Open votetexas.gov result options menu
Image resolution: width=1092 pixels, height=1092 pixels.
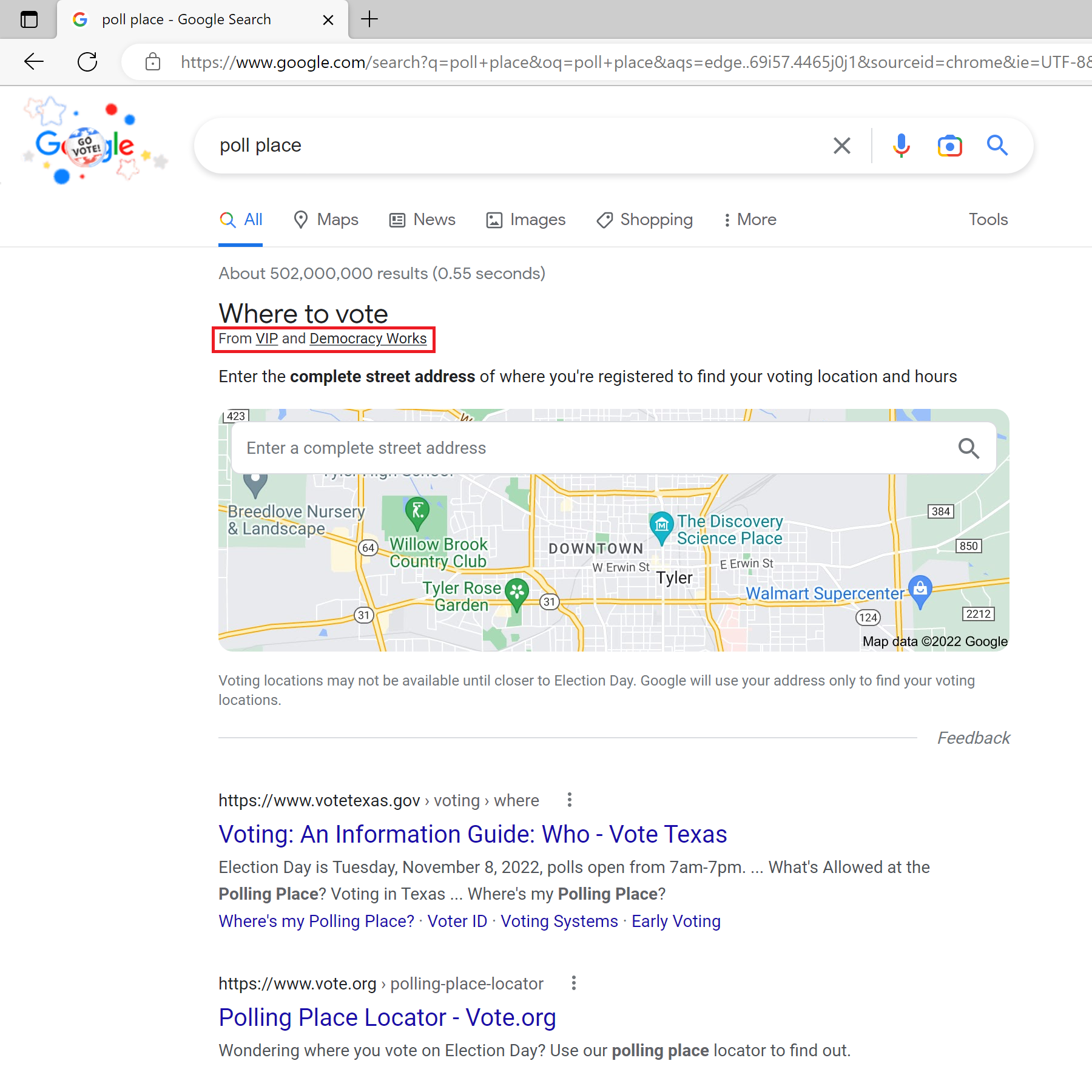(569, 800)
